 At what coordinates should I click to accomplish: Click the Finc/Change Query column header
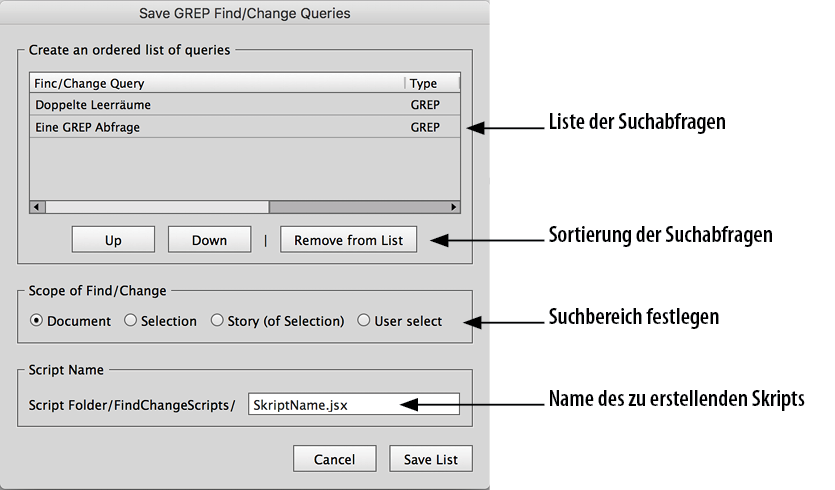[x=217, y=83]
